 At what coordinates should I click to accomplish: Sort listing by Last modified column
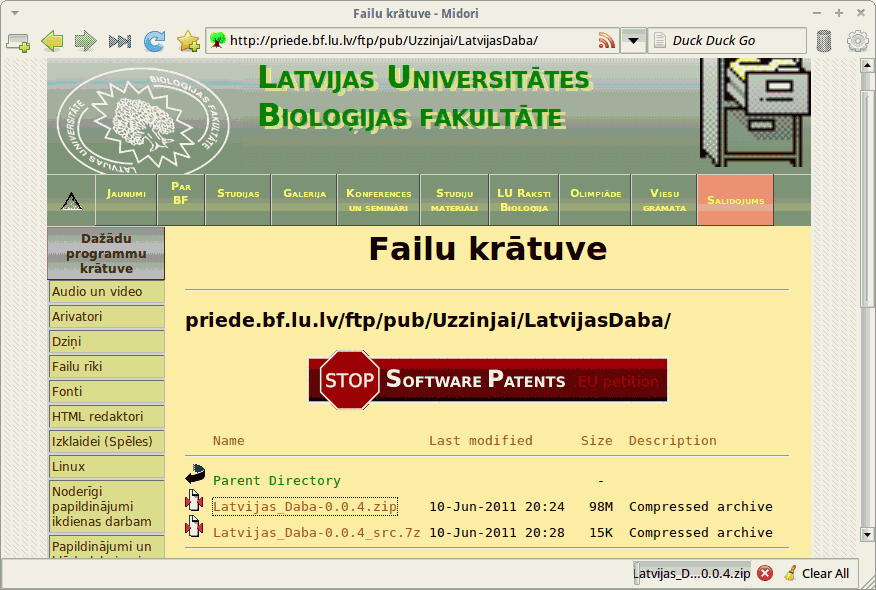[x=480, y=441]
